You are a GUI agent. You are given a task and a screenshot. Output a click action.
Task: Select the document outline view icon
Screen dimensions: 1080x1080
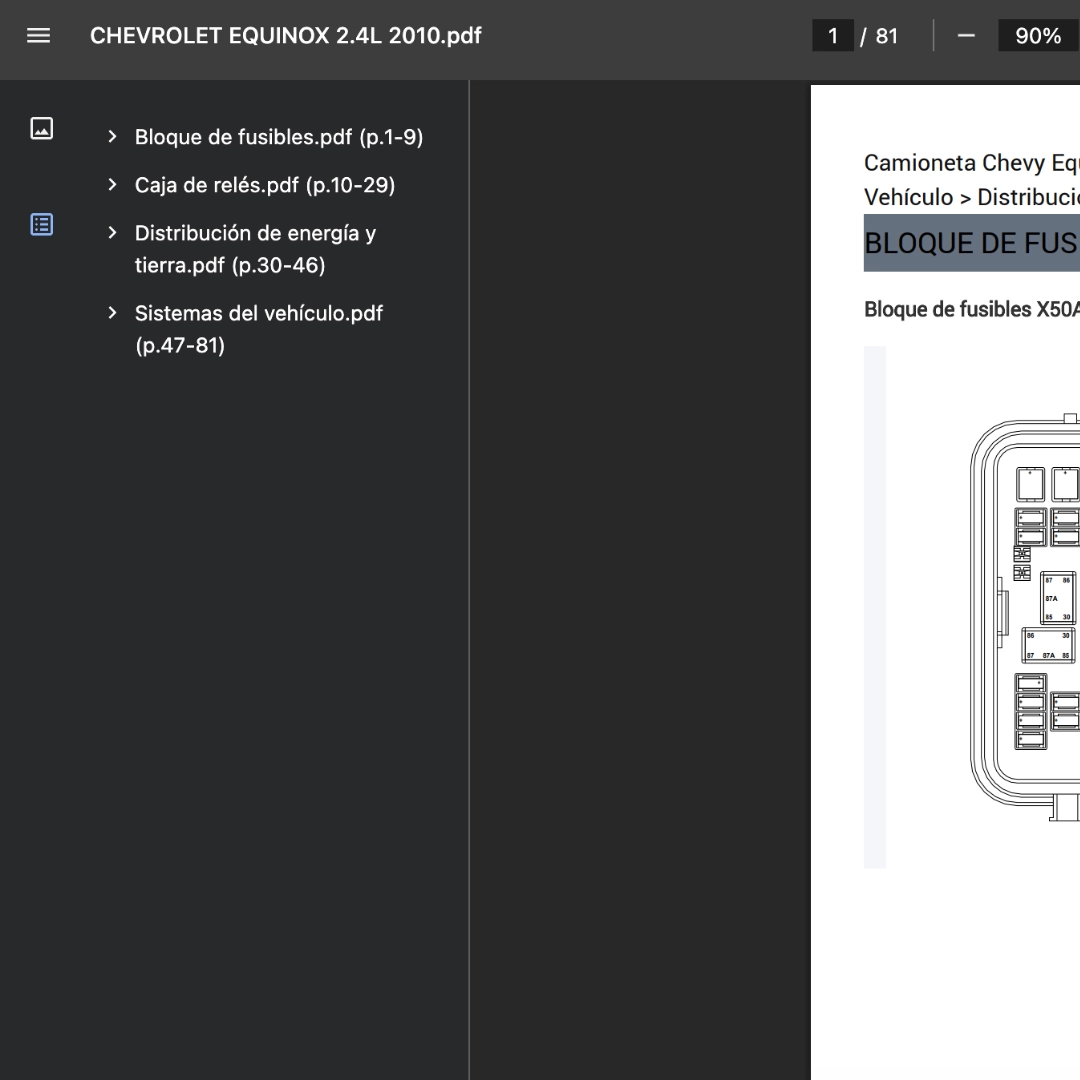click(42, 224)
